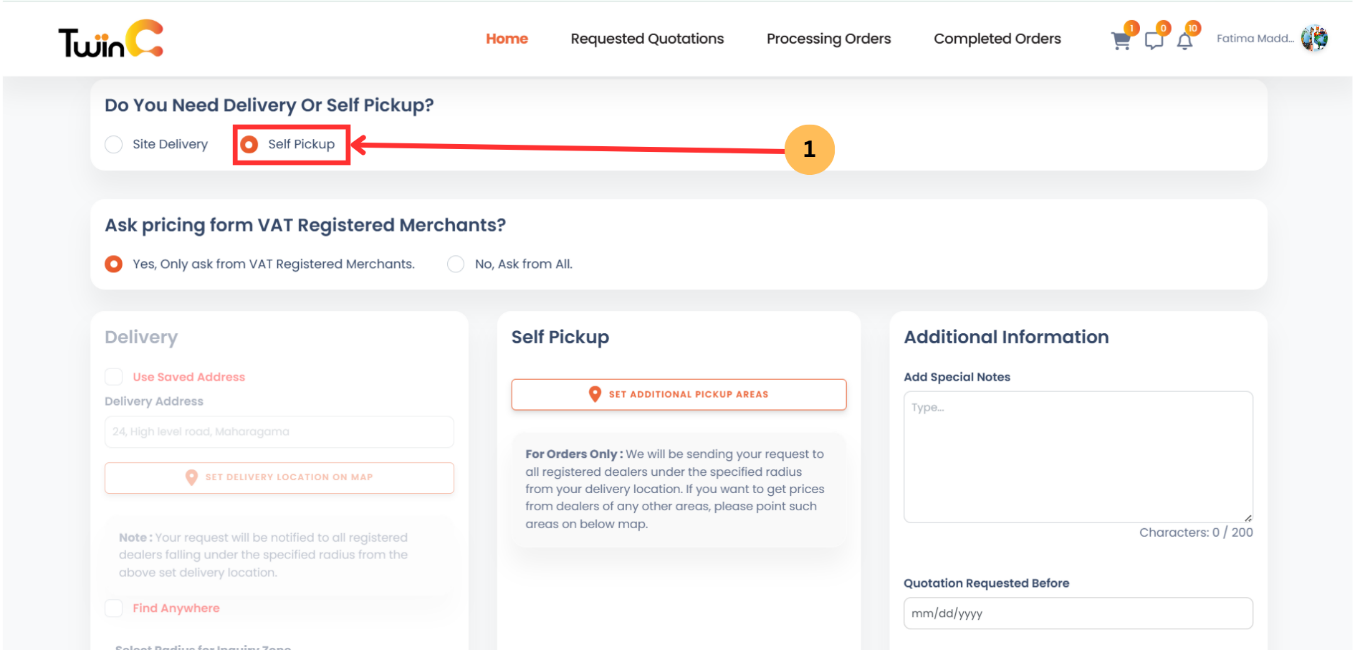This screenshot has width=1355, height=650.
Task: Open the chat messages icon
Action: pyautogui.click(x=1154, y=40)
